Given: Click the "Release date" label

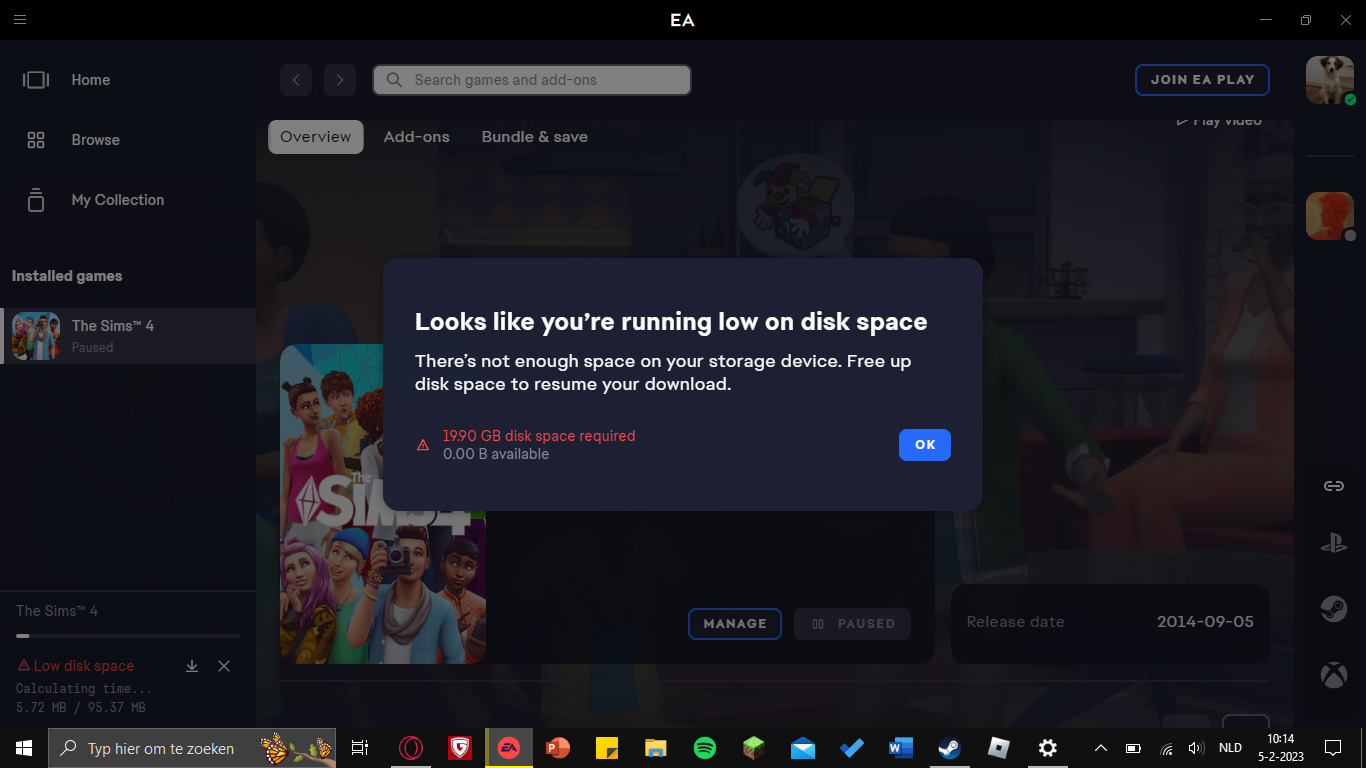Looking at the screenshot, I should click(1015, 622).
